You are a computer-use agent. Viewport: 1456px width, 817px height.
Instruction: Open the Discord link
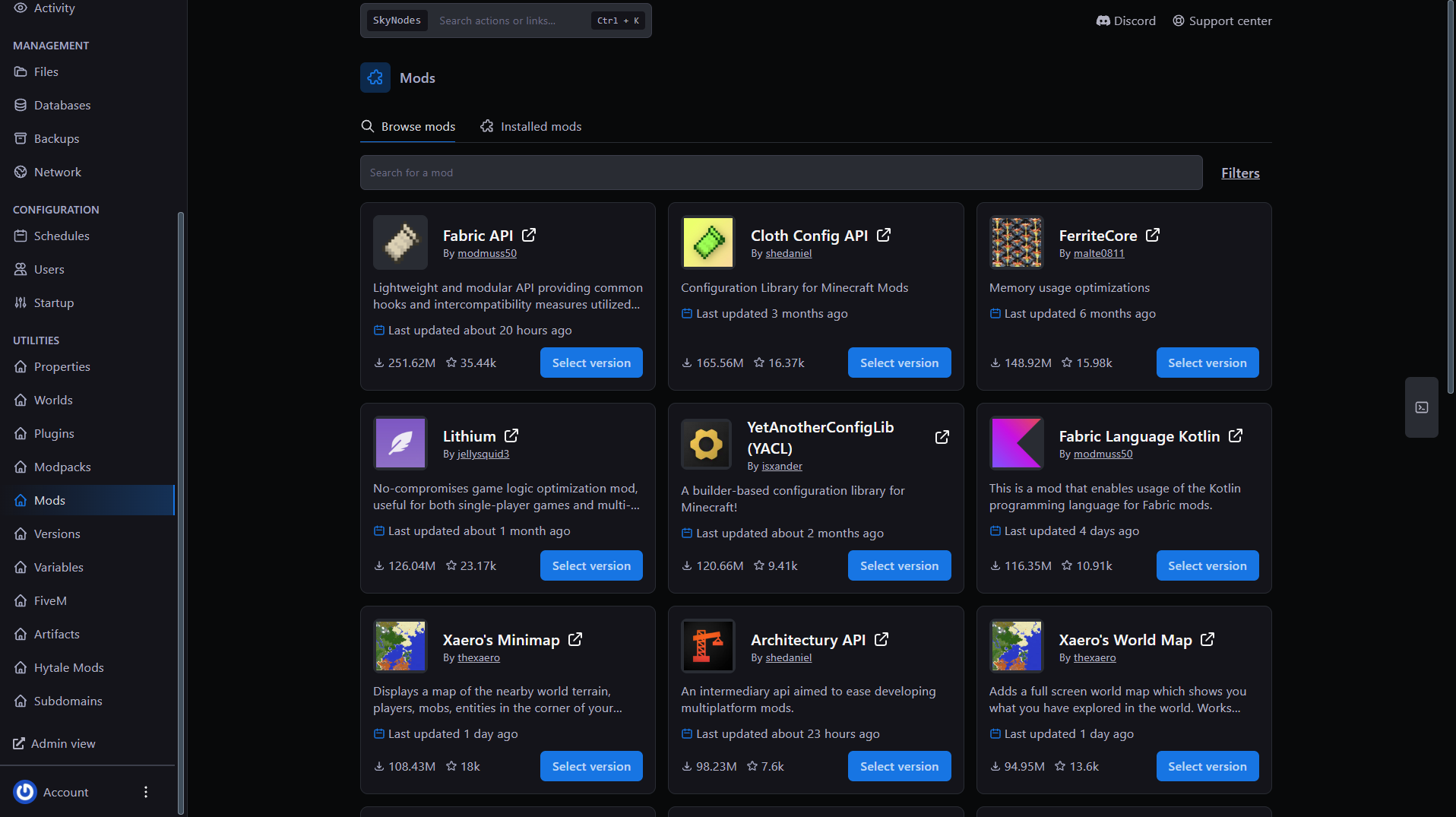click(1125, 21)
